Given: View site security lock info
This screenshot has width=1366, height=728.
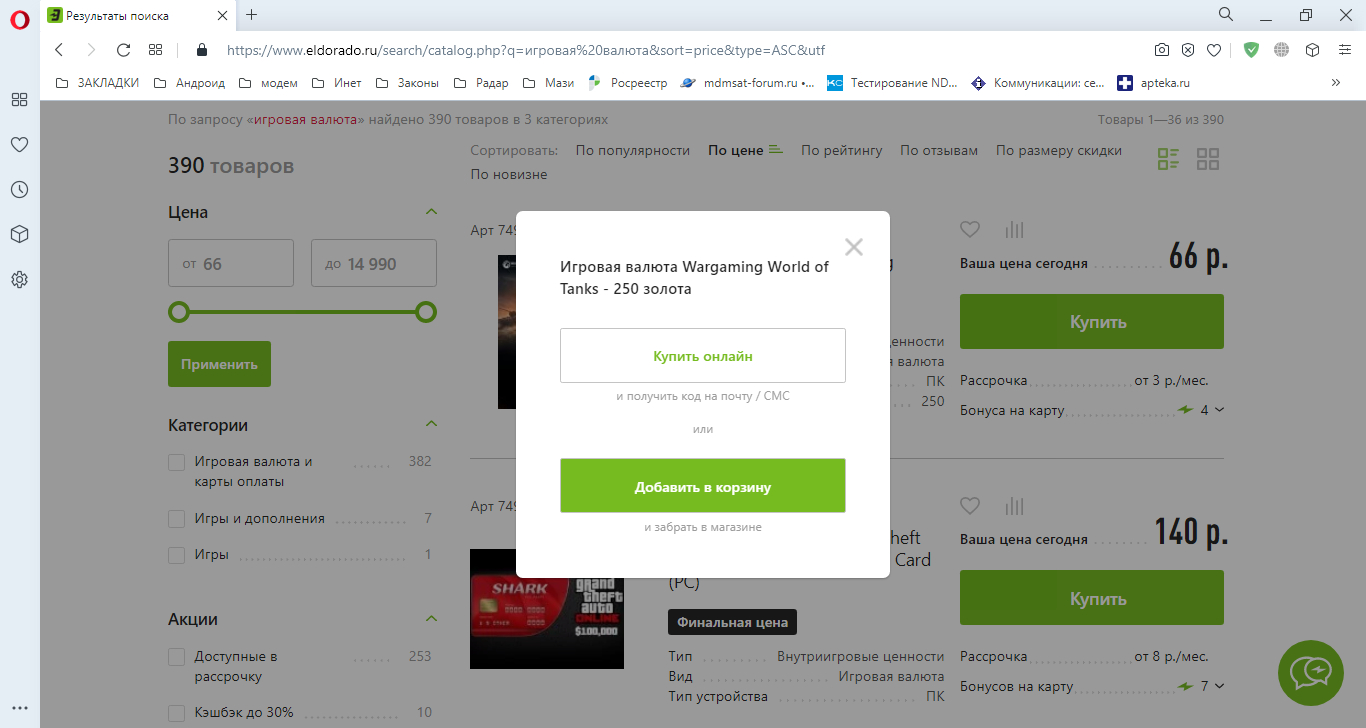Looking at the screenshot, I should click(202, 50).
